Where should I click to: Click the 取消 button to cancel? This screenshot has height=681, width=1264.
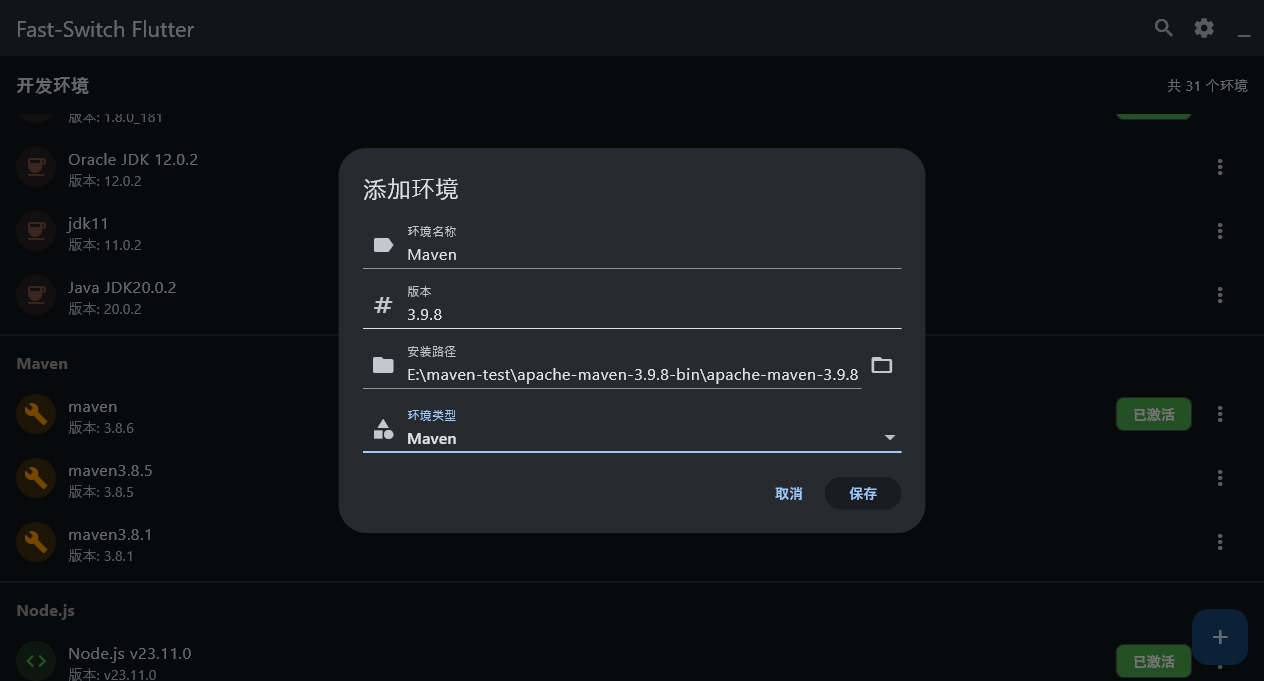pos(789,493)
